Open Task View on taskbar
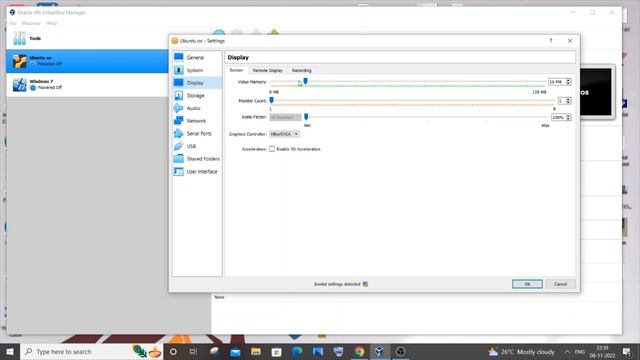Image resolution: width=640 pixels, height=360 pixels. tap(193, 351)
